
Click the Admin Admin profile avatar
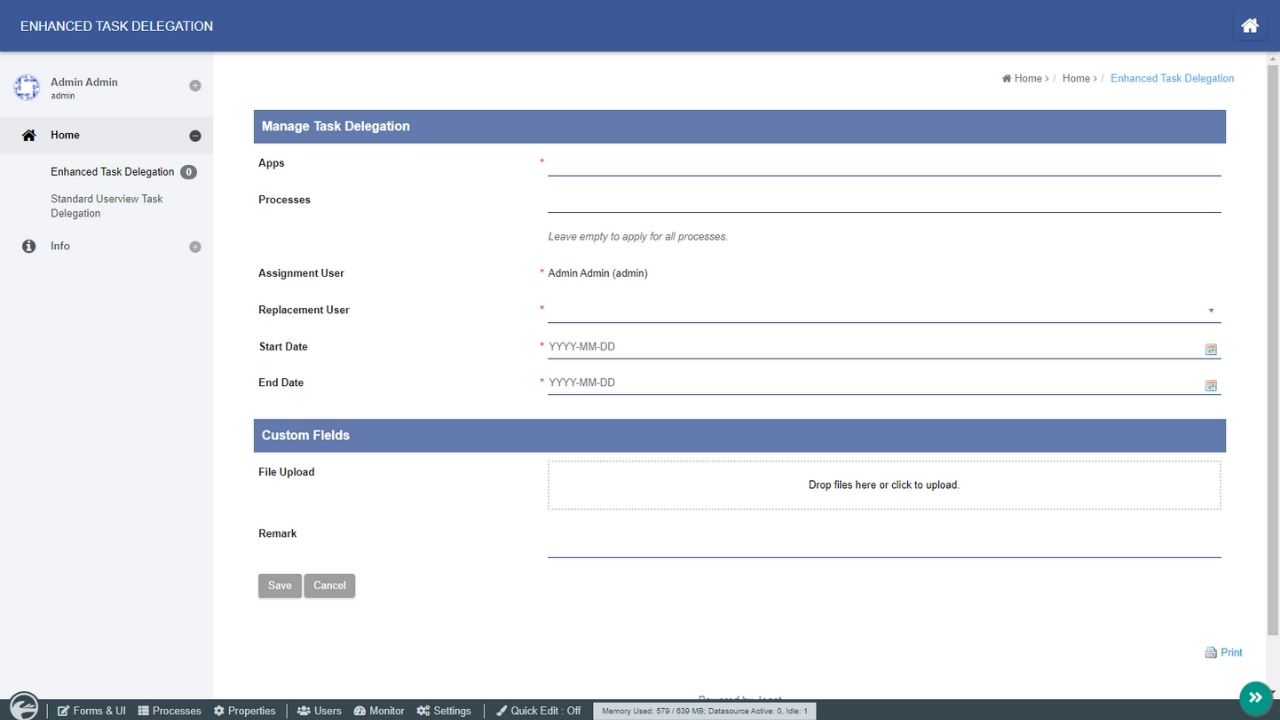point(26,88)
